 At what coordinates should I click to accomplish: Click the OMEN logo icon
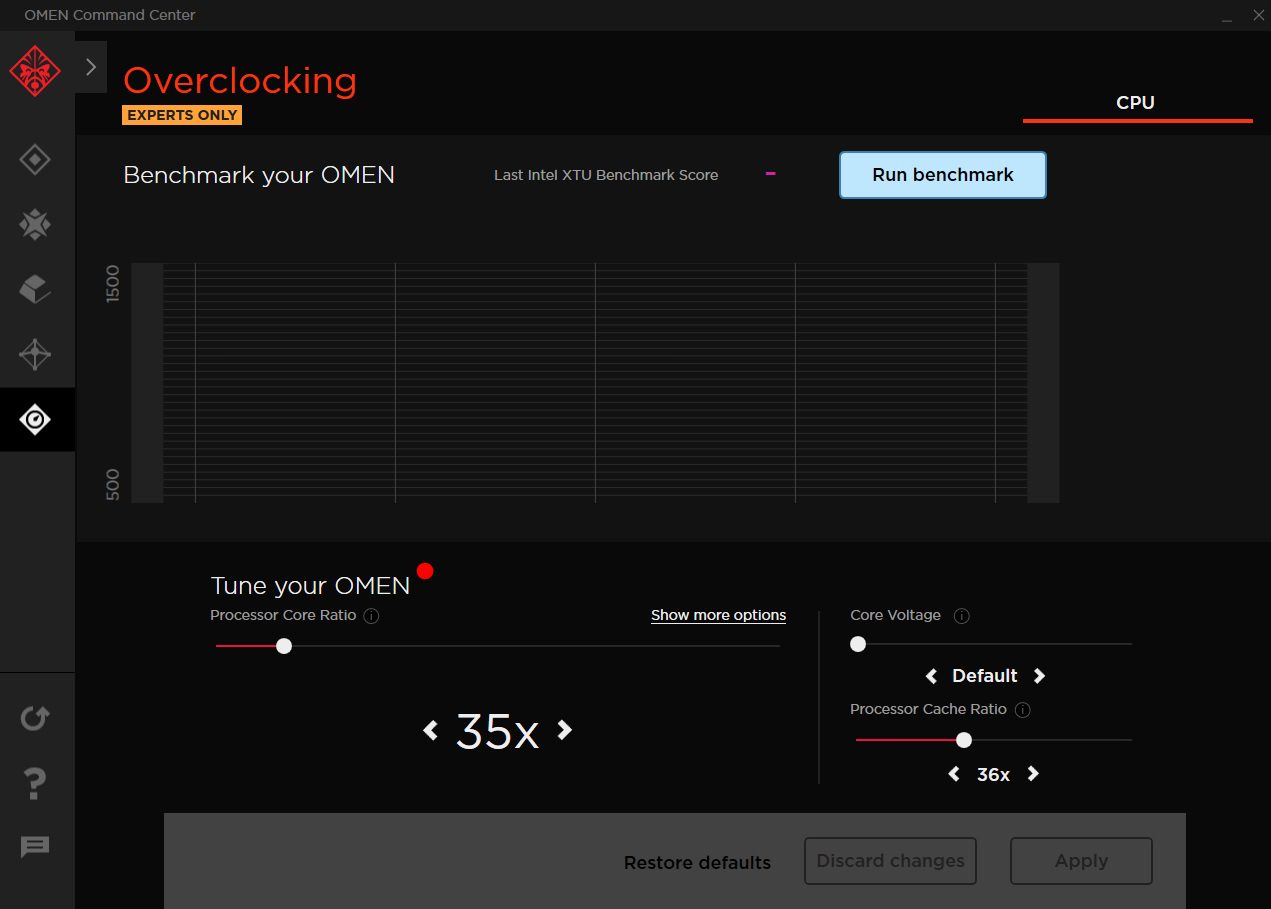click(35, 70)
